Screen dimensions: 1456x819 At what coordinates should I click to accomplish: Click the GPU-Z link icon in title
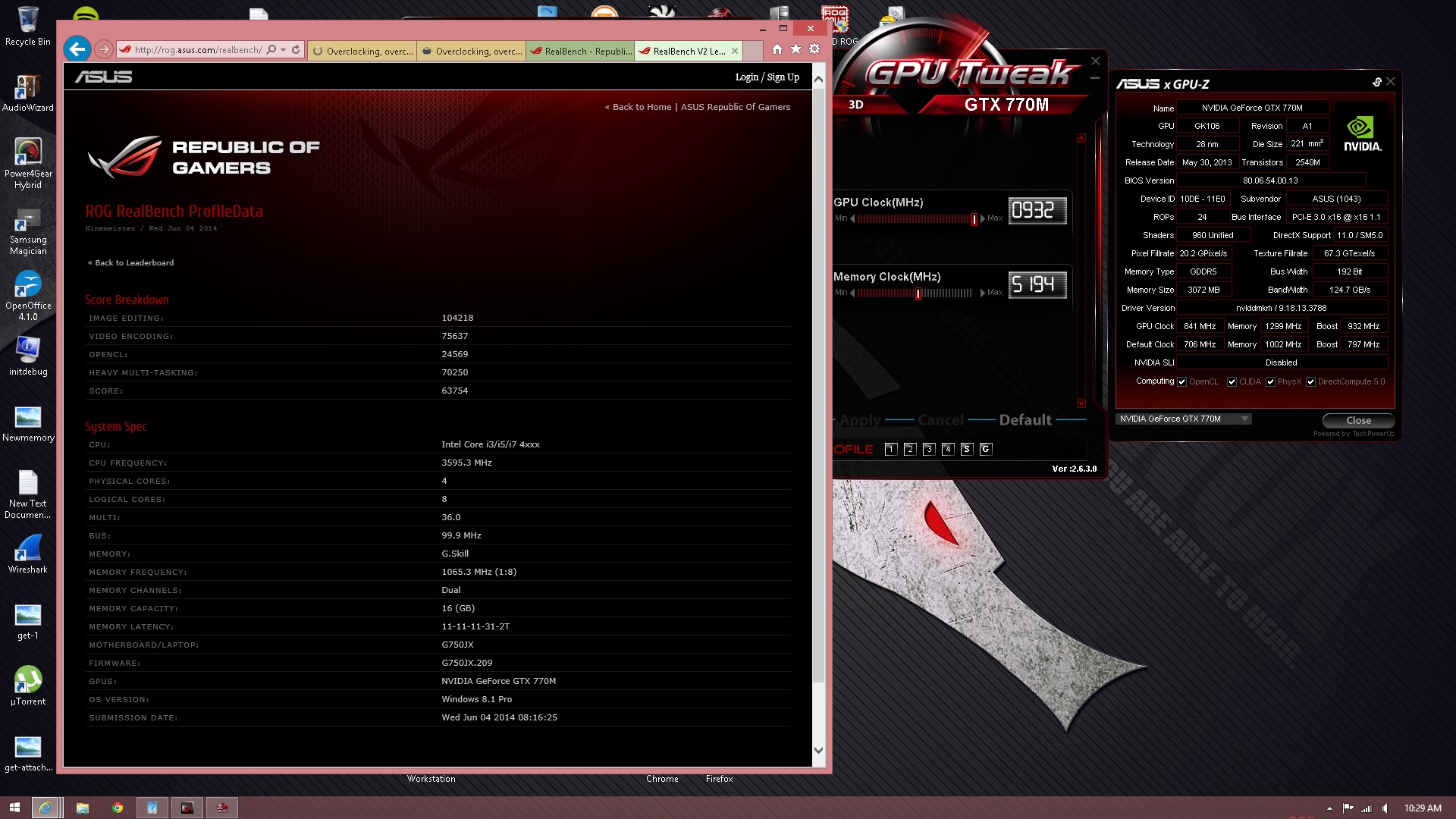[x=1376, y=82]
